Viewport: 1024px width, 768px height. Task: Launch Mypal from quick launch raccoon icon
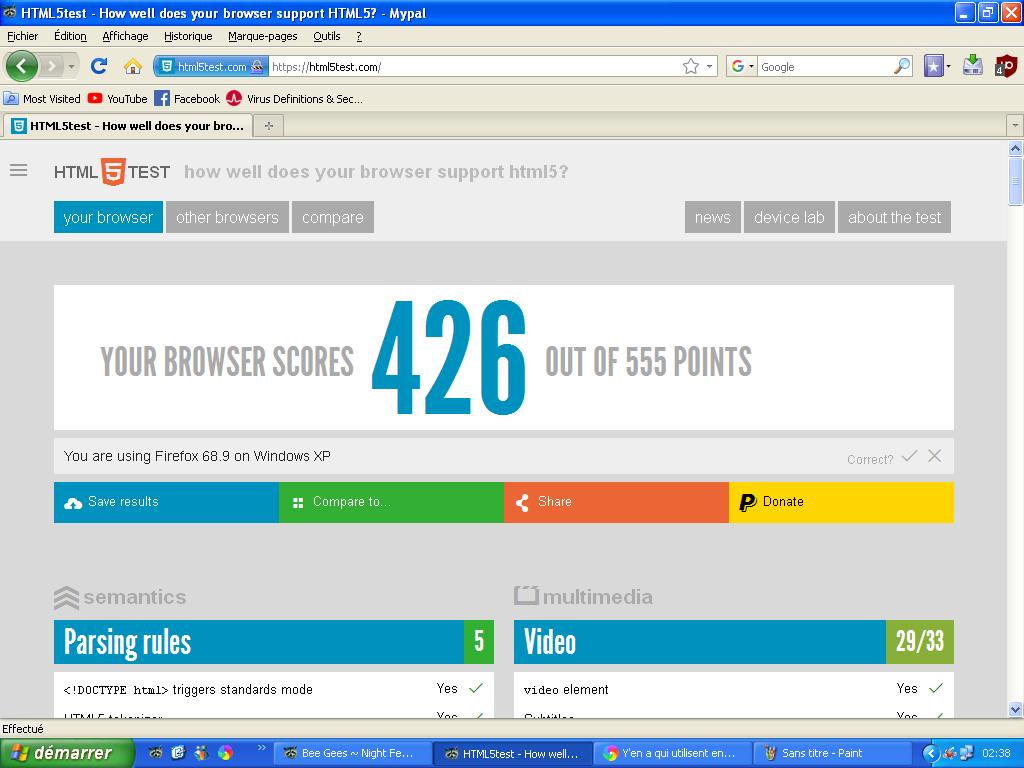(155, 753)
